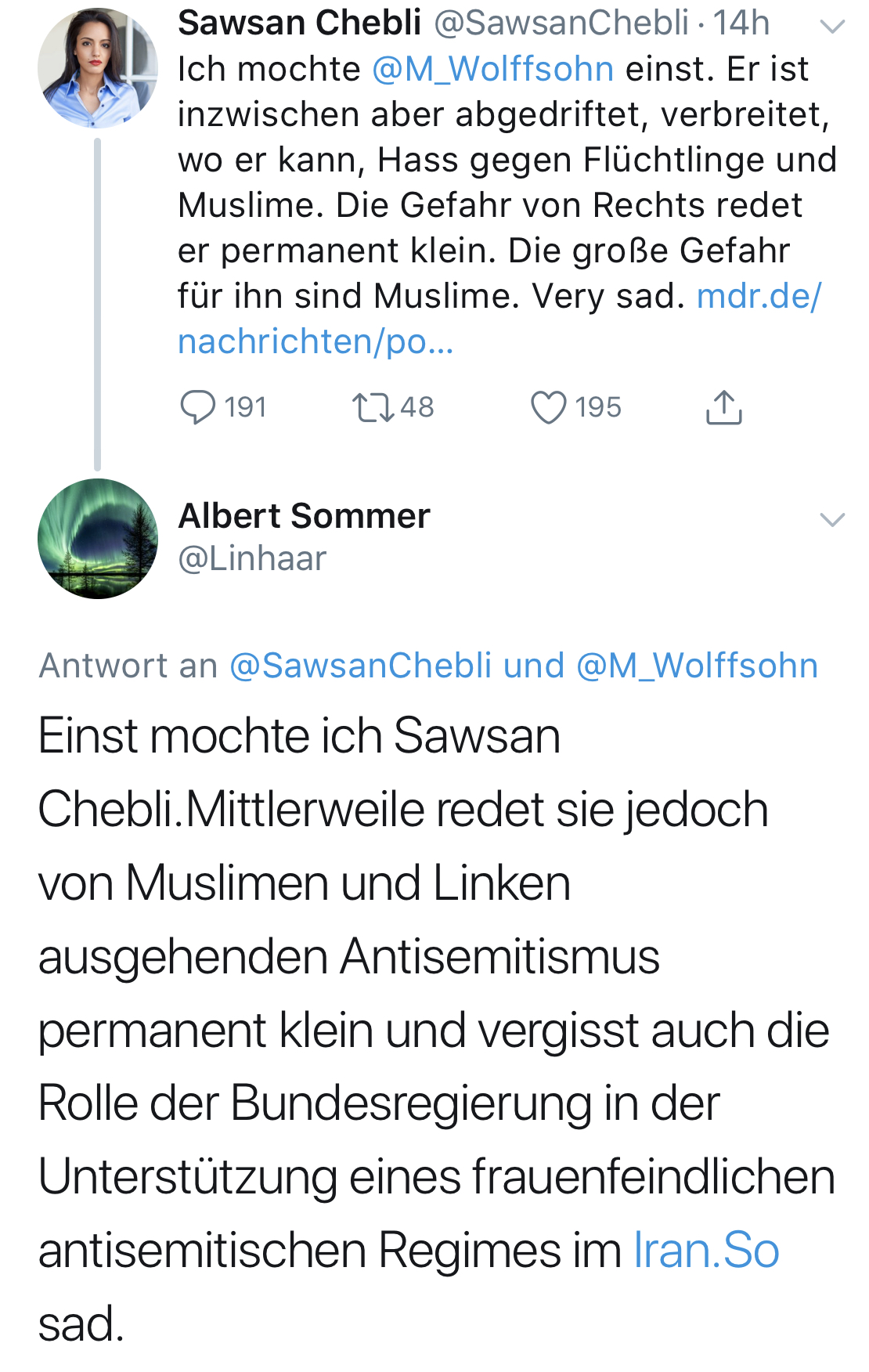Open the mdr.de/nachrichten link
Screen dimensions: 869x1372
click(499, 319)
